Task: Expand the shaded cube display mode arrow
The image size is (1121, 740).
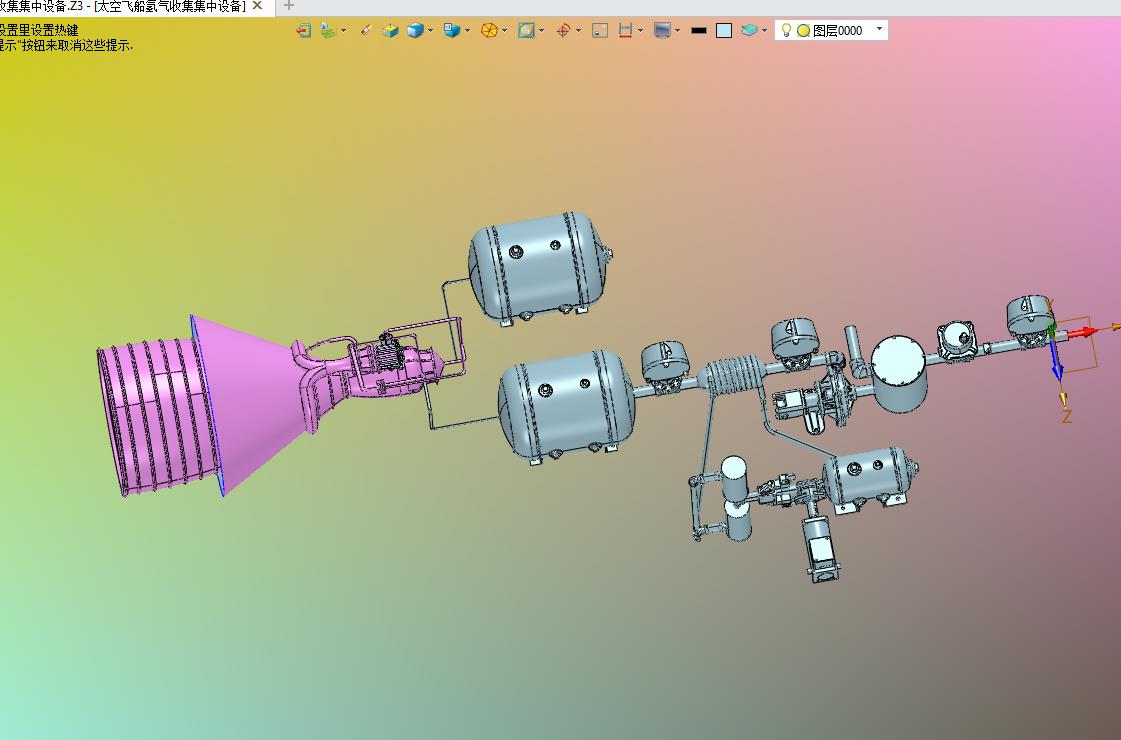Action: coord(430,31)
